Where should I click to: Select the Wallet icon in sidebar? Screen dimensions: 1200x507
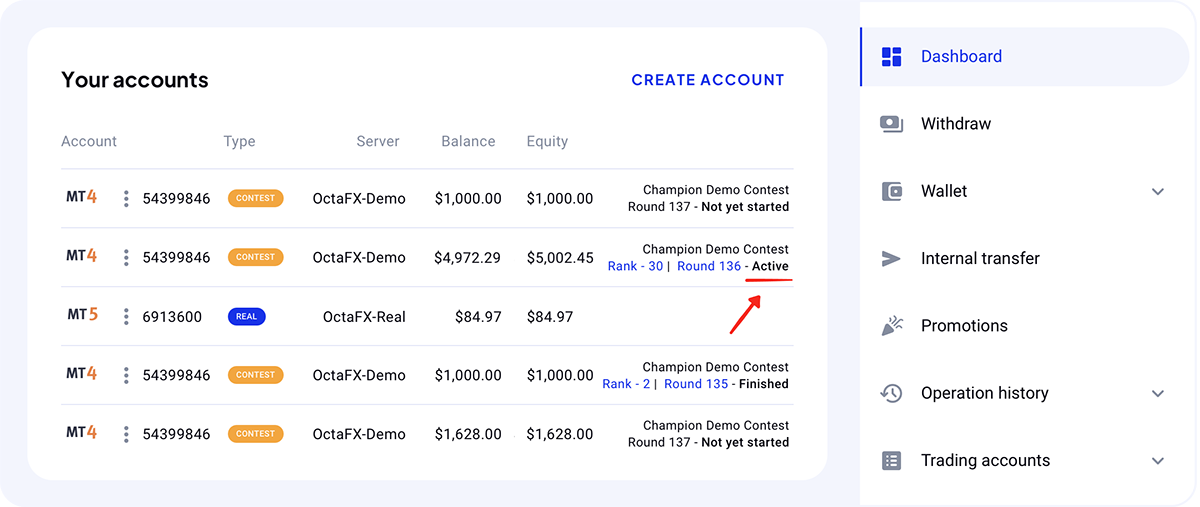[891, 191]
